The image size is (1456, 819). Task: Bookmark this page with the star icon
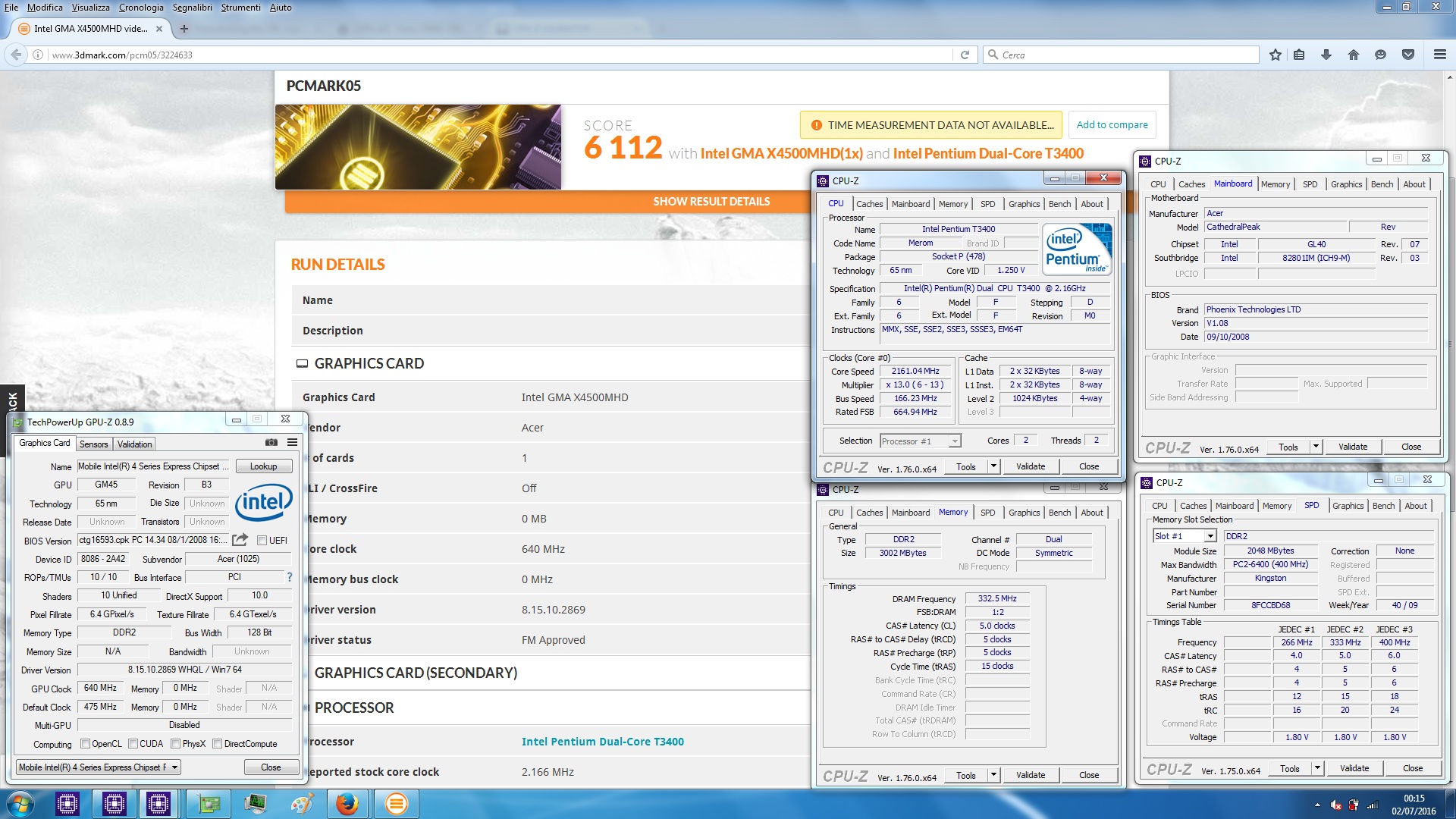[x=1275, y=55]
